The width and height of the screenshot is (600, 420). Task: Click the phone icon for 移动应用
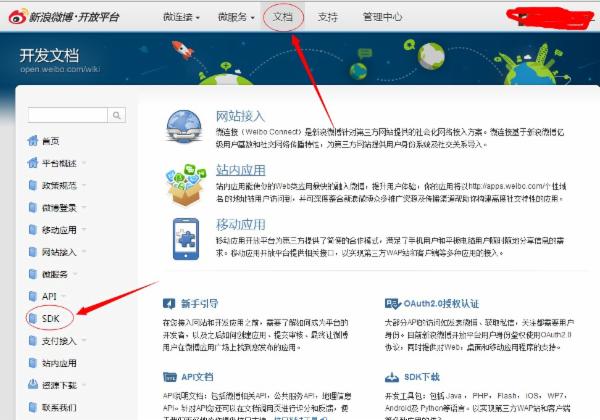coord(186,239)
